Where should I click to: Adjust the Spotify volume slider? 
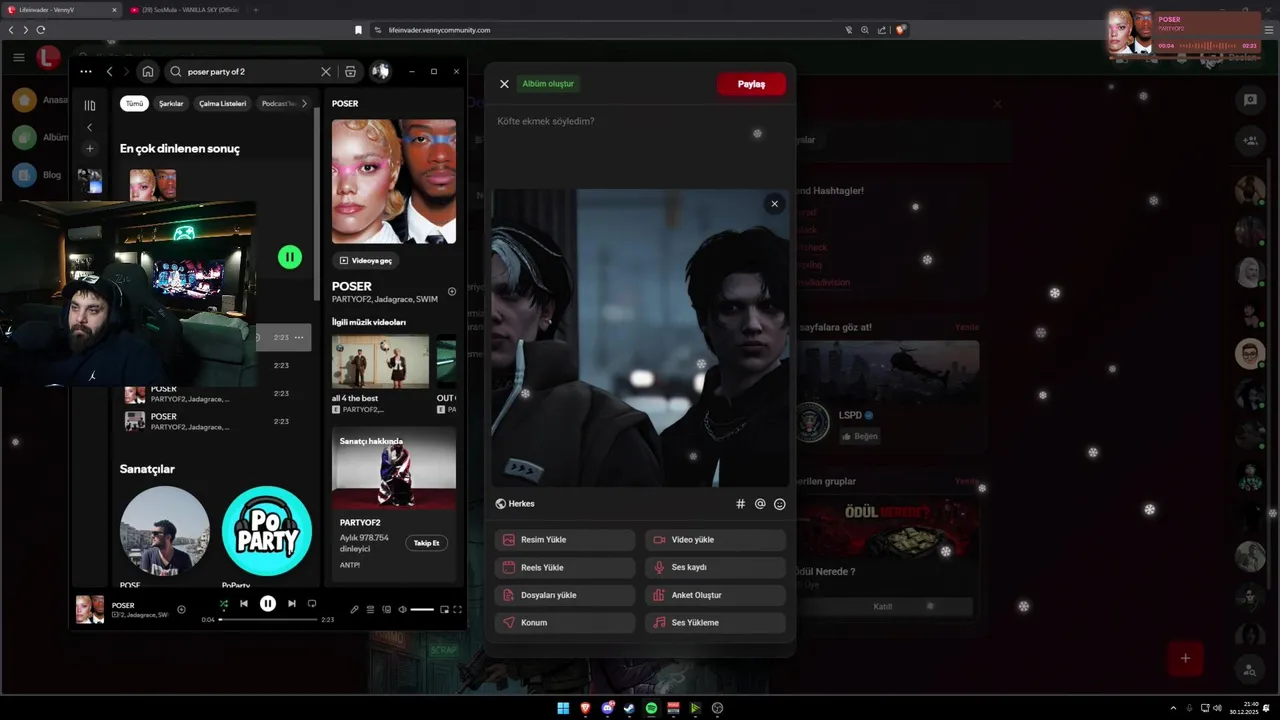[x=422, y=609]
